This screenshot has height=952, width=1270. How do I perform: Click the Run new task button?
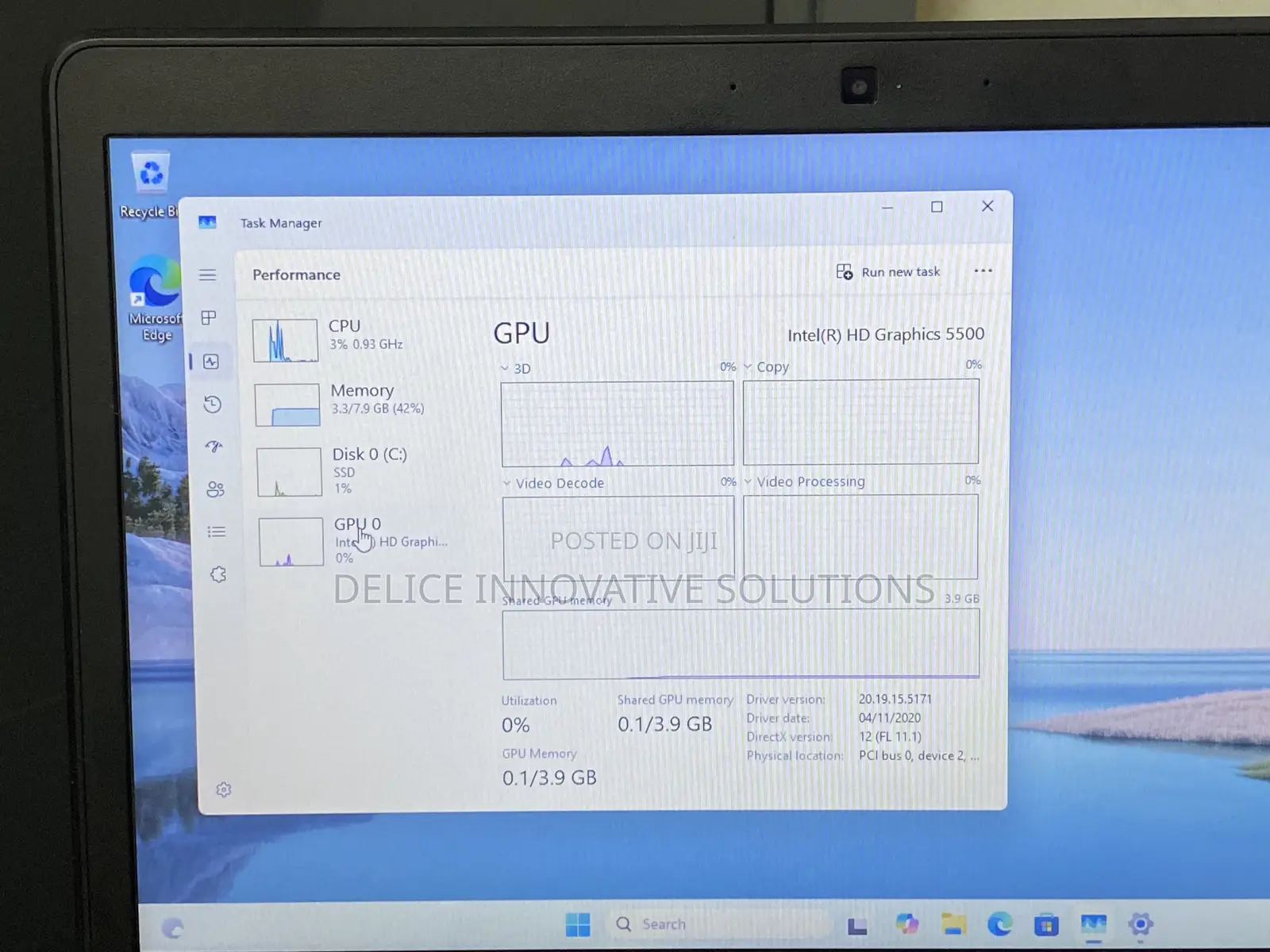coord(888,272)
